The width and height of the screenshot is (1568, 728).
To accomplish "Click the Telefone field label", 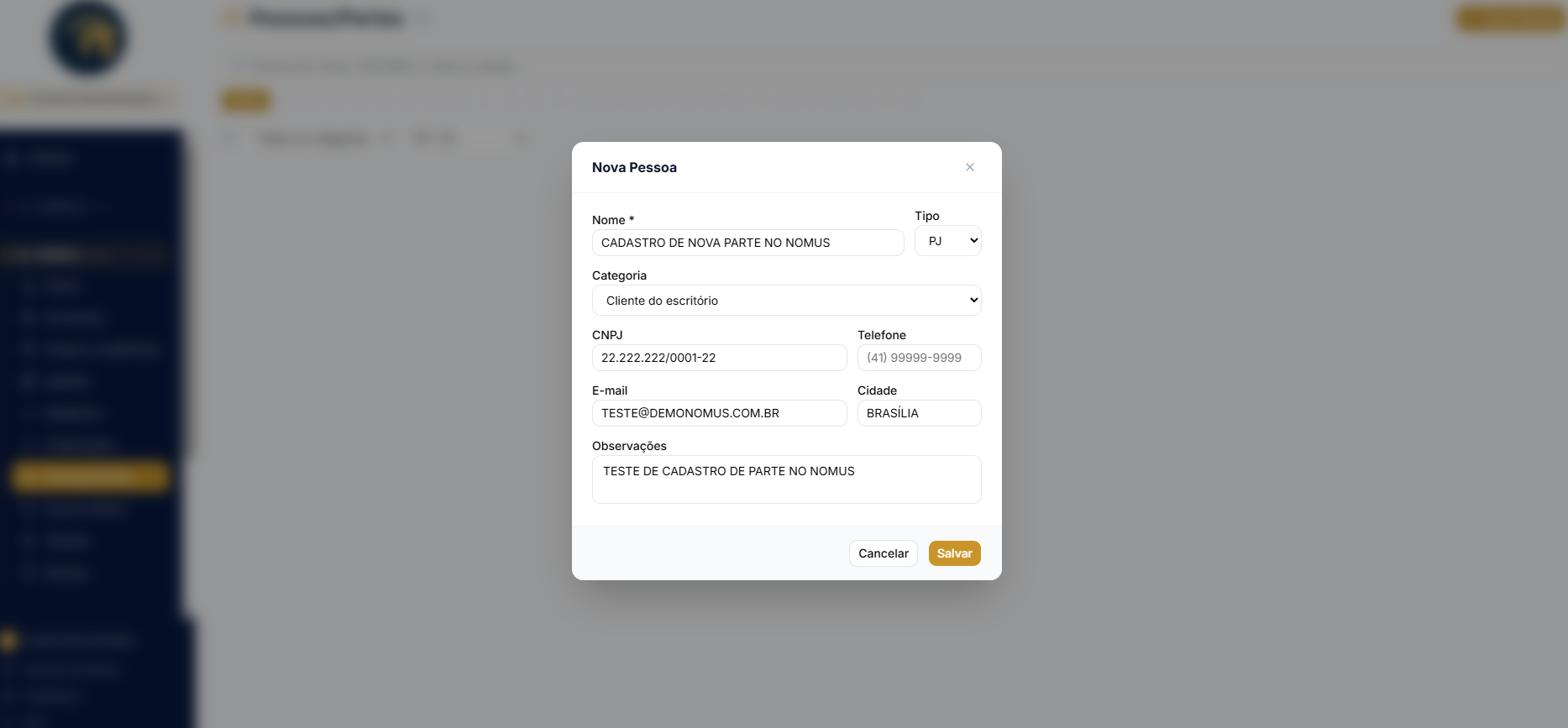I will (882, 335).
